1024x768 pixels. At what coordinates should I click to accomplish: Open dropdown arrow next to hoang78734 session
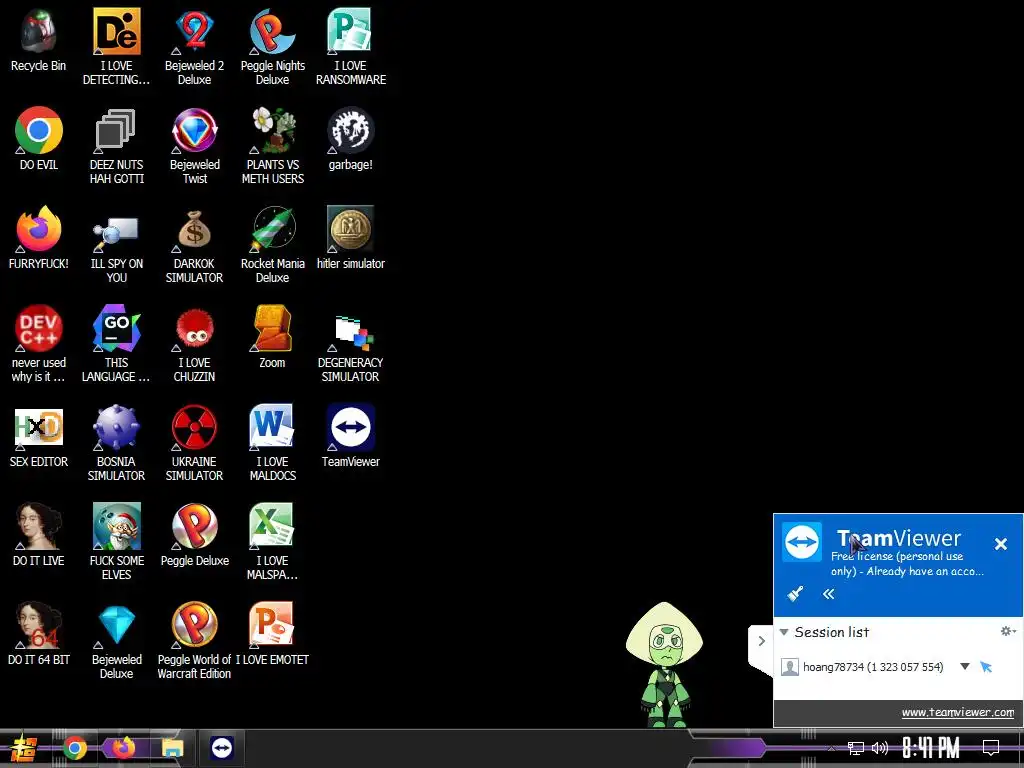(965, 667)
